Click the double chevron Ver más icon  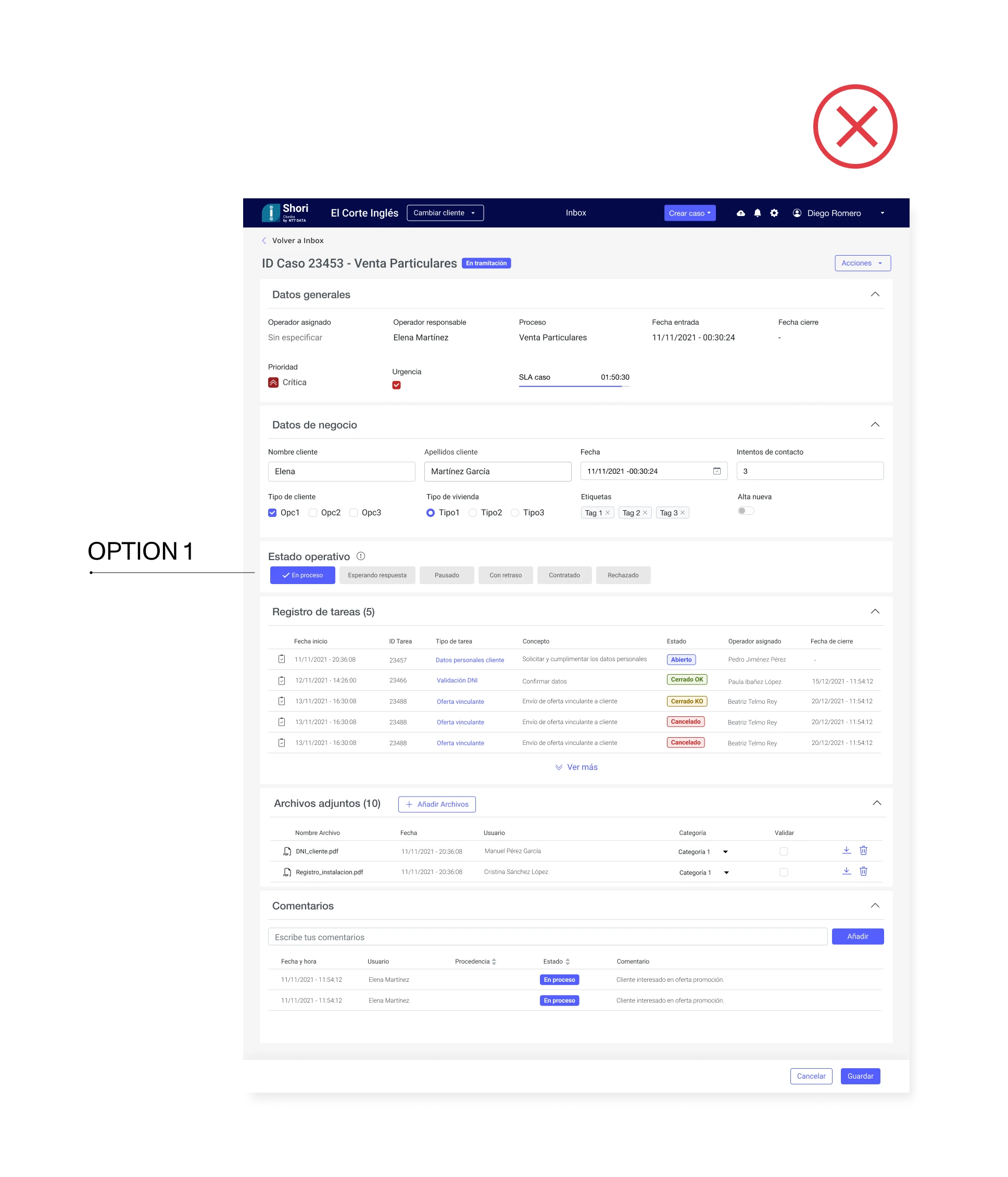click(x=559, y=767)
